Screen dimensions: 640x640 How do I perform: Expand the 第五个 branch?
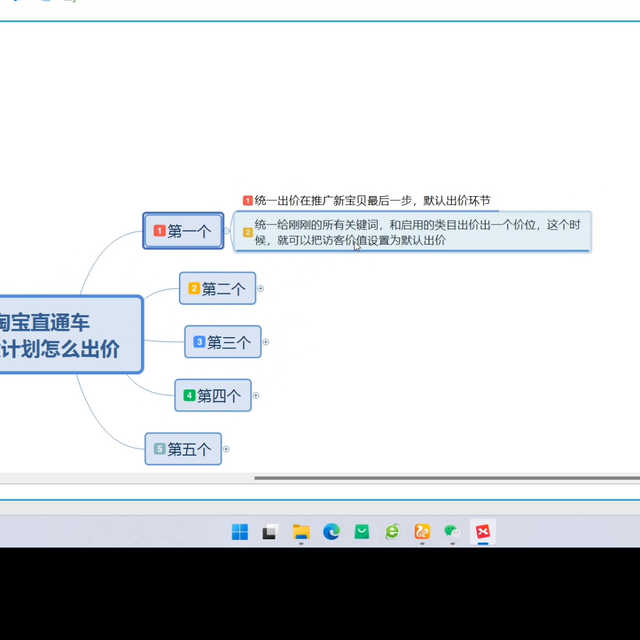point(226,449)
